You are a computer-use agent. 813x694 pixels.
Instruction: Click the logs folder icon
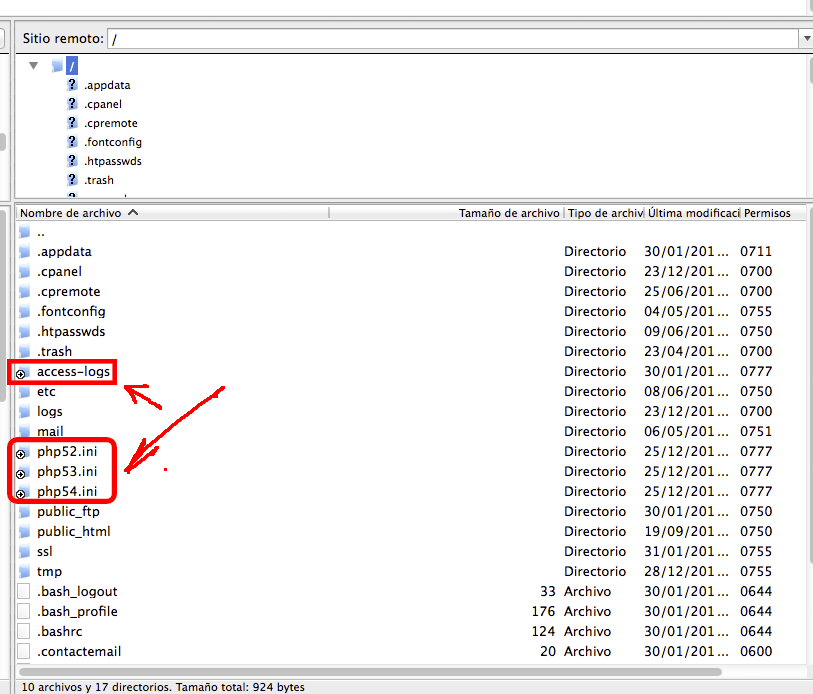click(24, 412)
